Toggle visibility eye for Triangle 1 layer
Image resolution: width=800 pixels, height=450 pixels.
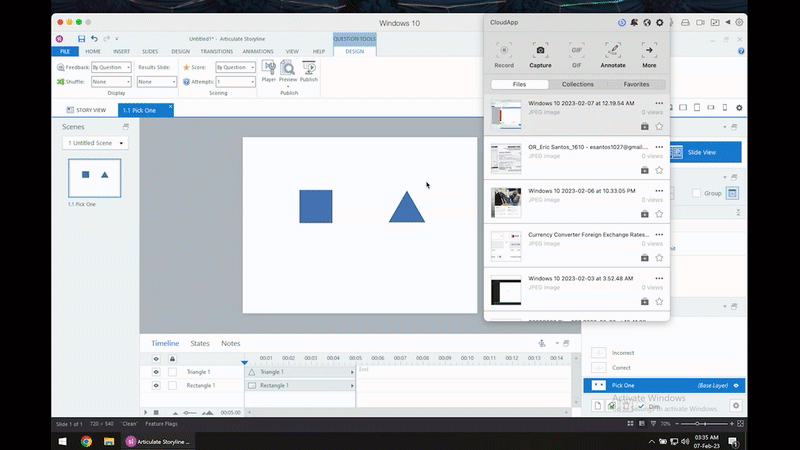click(156, 372)
